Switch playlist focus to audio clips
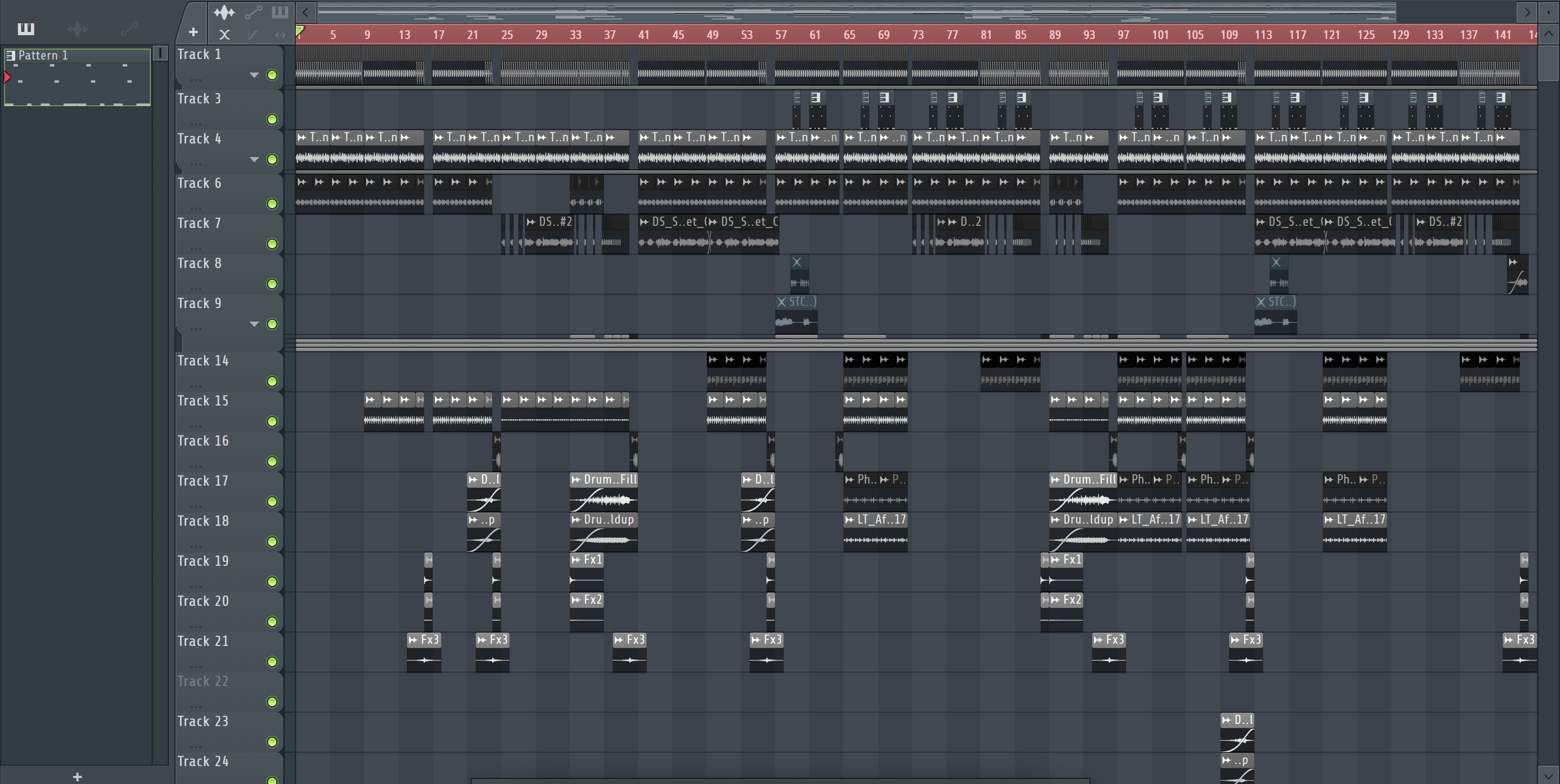Screen dimensions: 1560x784 click(x=224, y=12)
